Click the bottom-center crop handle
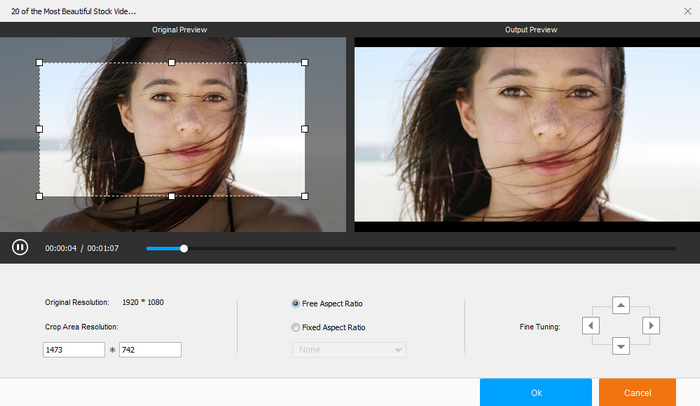The image size is (700, 406). (x=172, y=196)
